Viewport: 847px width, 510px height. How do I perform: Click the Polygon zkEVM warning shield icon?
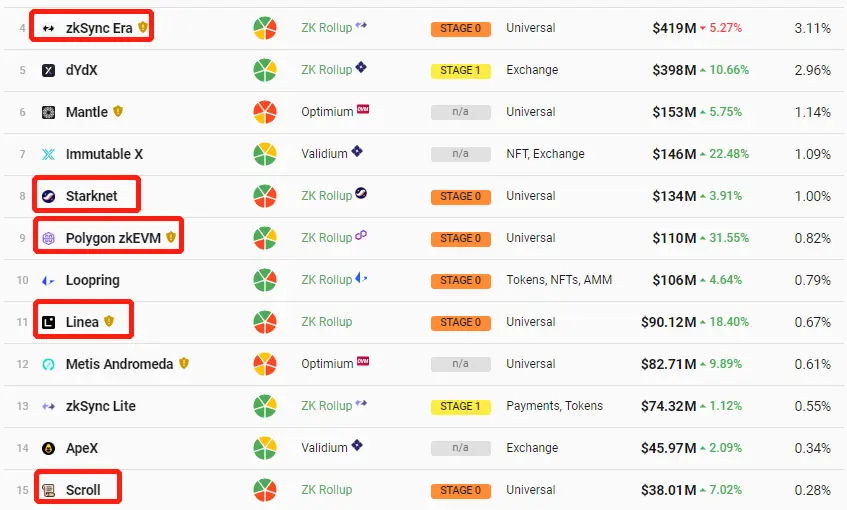pyautogui.click(x=171, y=237)
